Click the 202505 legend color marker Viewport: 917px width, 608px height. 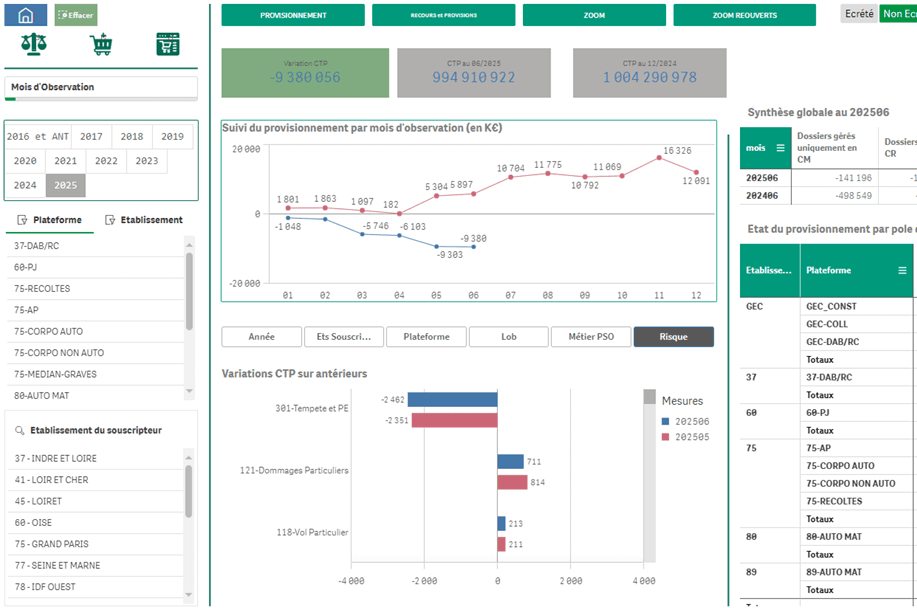coord(666,434)
